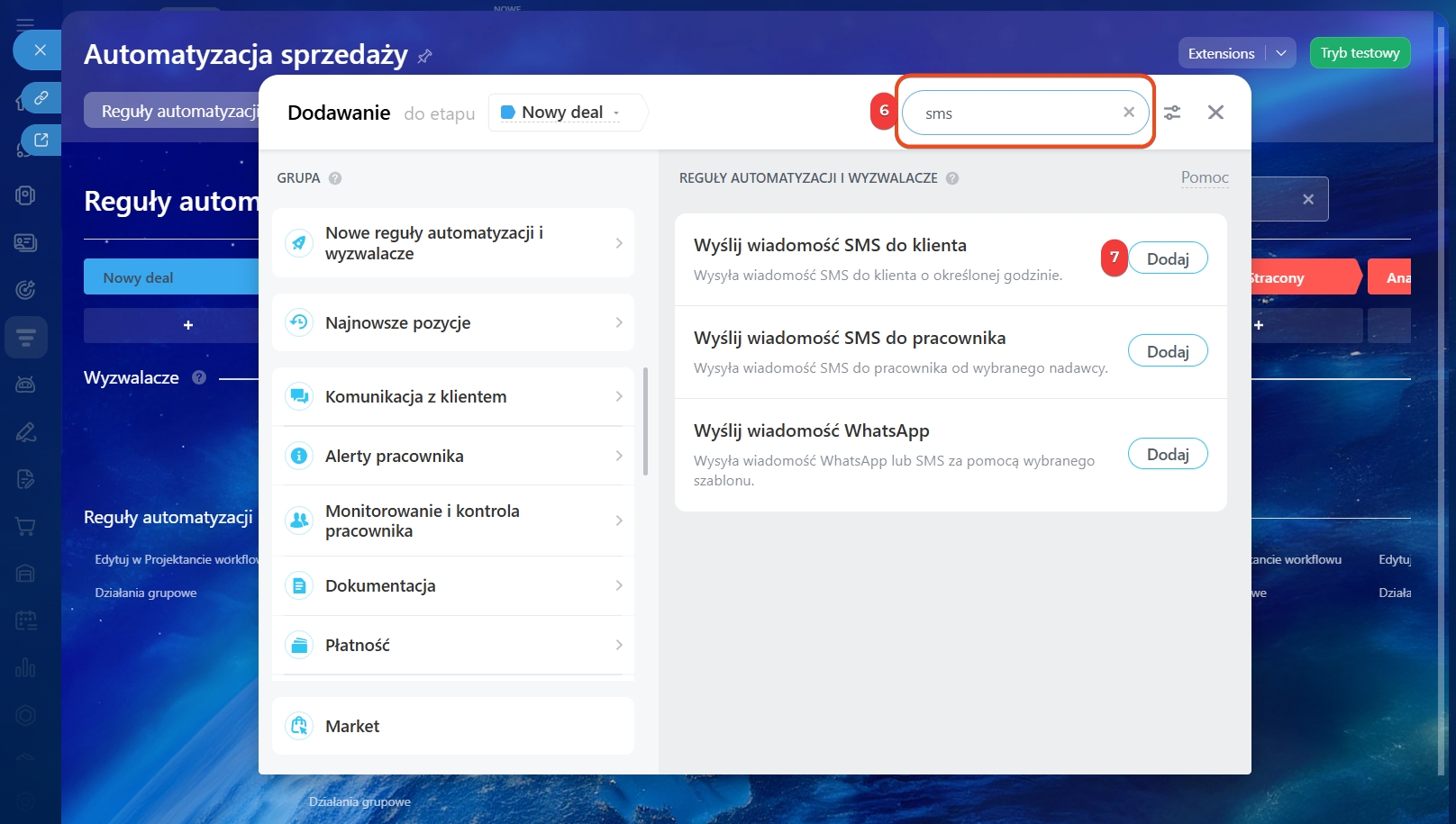Select the Nowy deal stage in the background pipeline
Screen dimensions: 1456x824
click(x=171, y=277)
